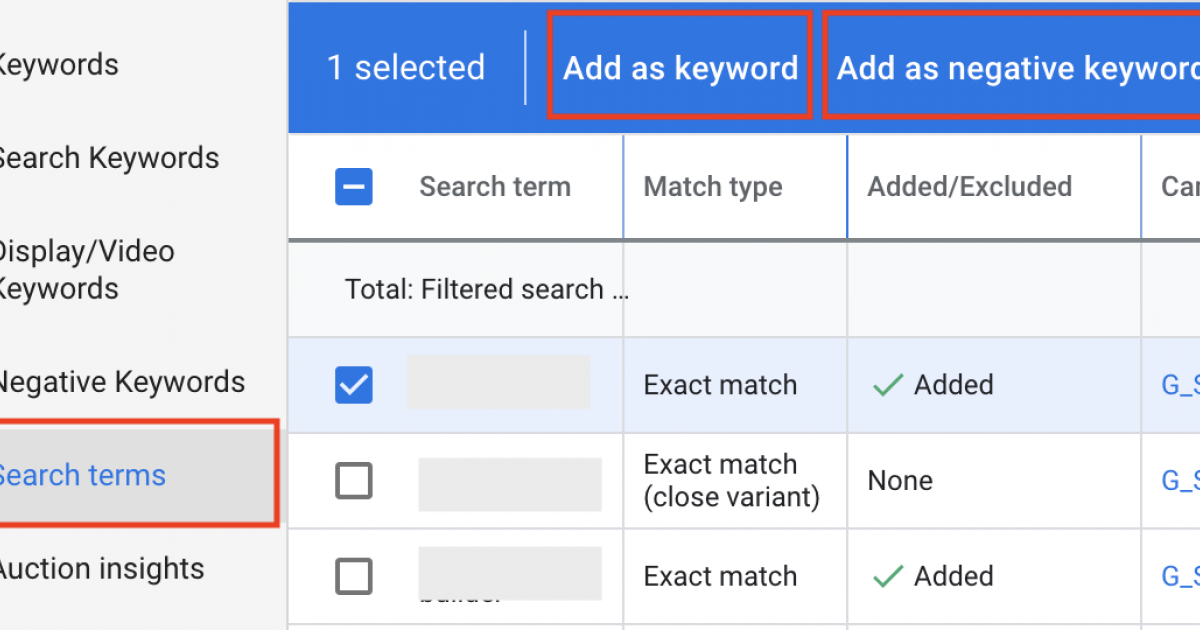Click the green Added checkmark in the bottom row
Screen dimensions: 1200x630
(x=887, y=577)
